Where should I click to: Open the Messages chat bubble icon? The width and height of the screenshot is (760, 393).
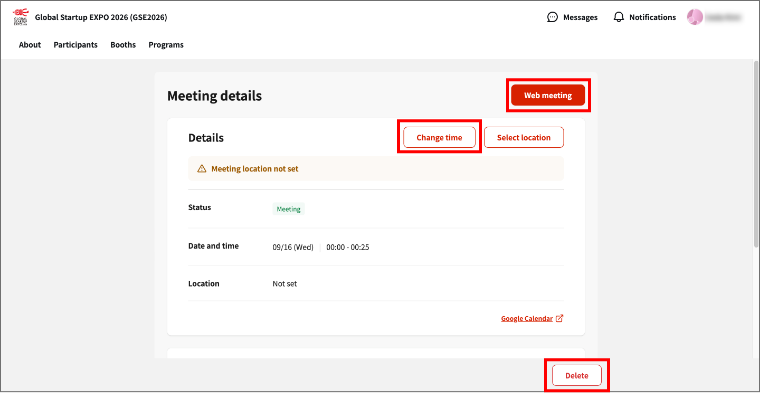tap(552, 17)
